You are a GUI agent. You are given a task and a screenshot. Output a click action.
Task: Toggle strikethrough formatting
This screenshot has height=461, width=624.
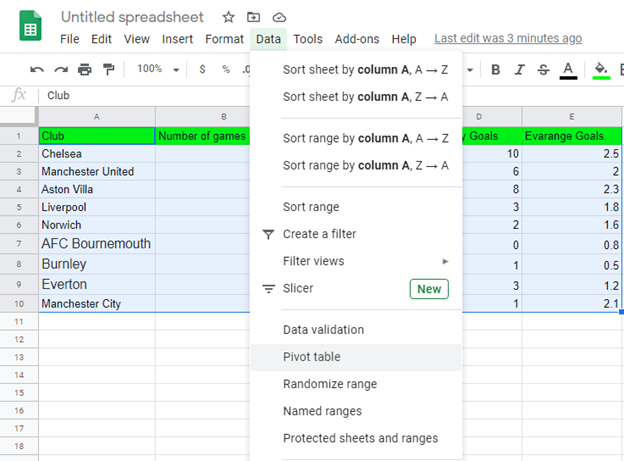pyautogui.click(x=543, y=70)
